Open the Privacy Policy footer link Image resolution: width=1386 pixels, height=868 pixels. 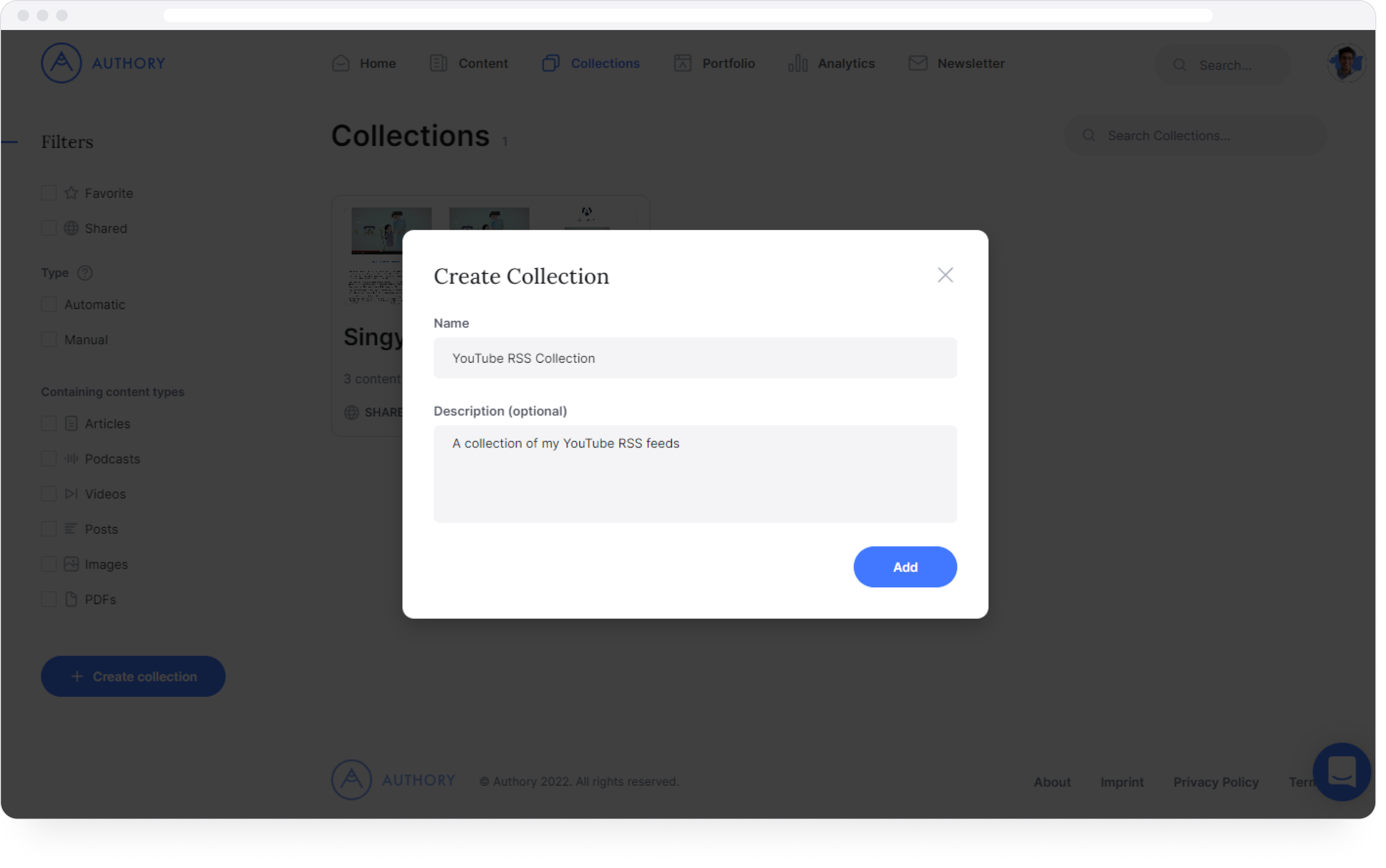1216,782
